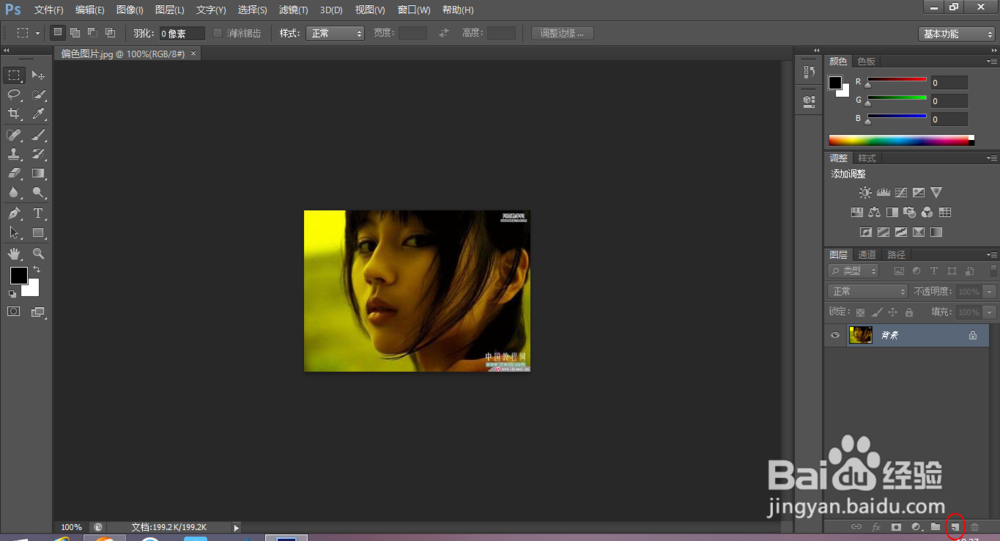Select the Horizontal Type tool
Screen dimensions: 1000x541
click(x=38, y=213)
